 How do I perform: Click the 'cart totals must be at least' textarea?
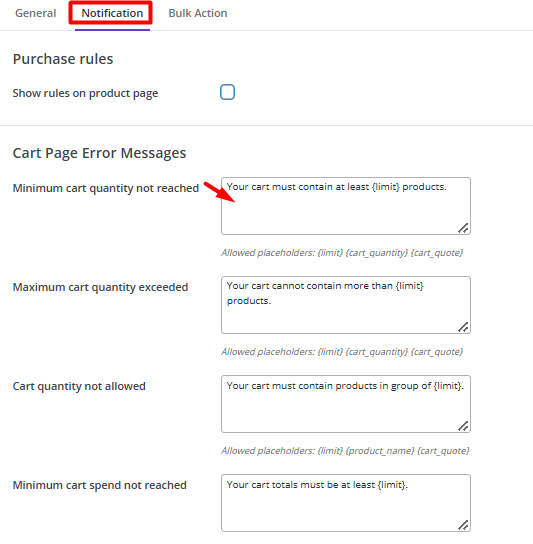(346, 503)
